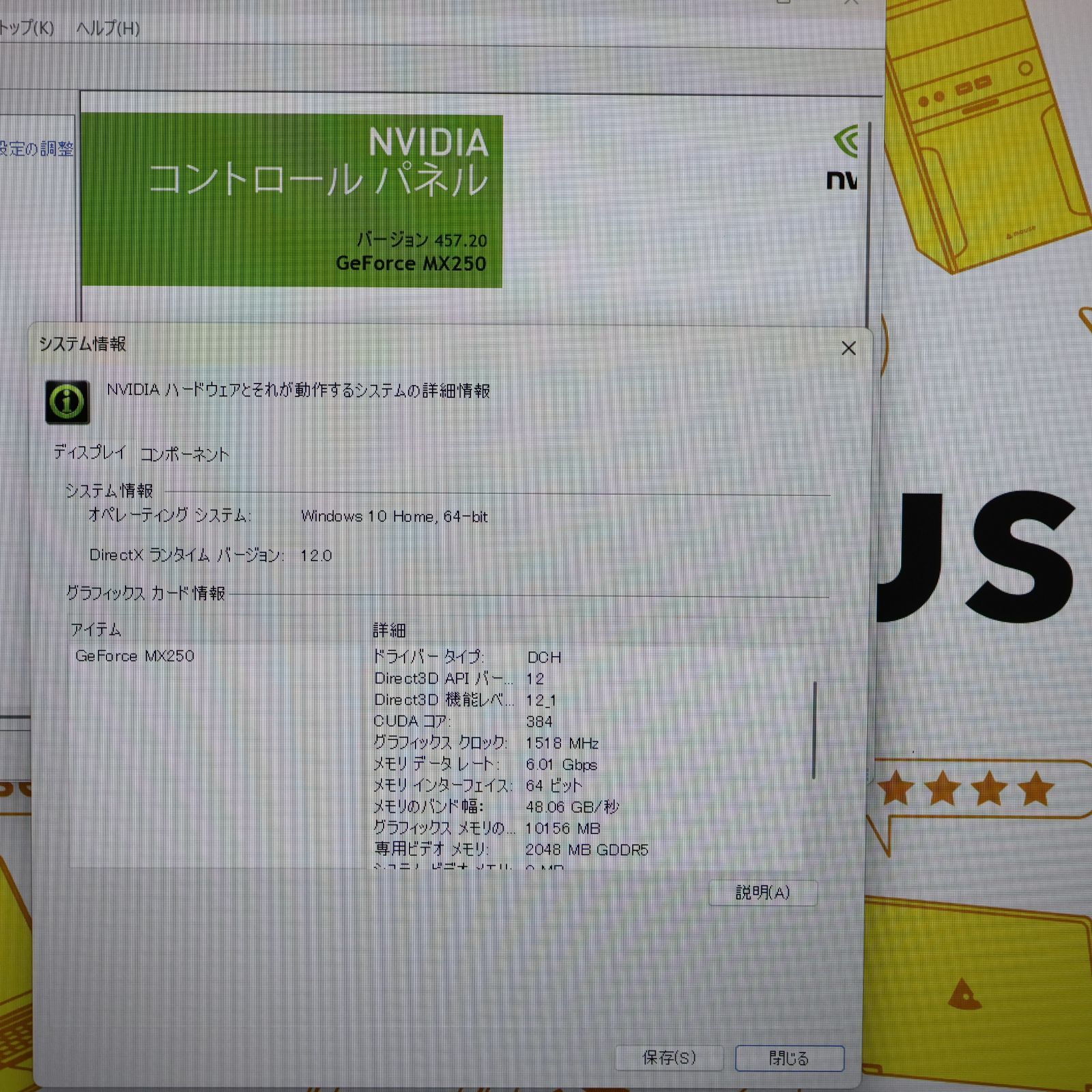This screenshot has height=1092, width=1092.
Task: Select GeForce MX250 in the item list
Action: [135, 656]
